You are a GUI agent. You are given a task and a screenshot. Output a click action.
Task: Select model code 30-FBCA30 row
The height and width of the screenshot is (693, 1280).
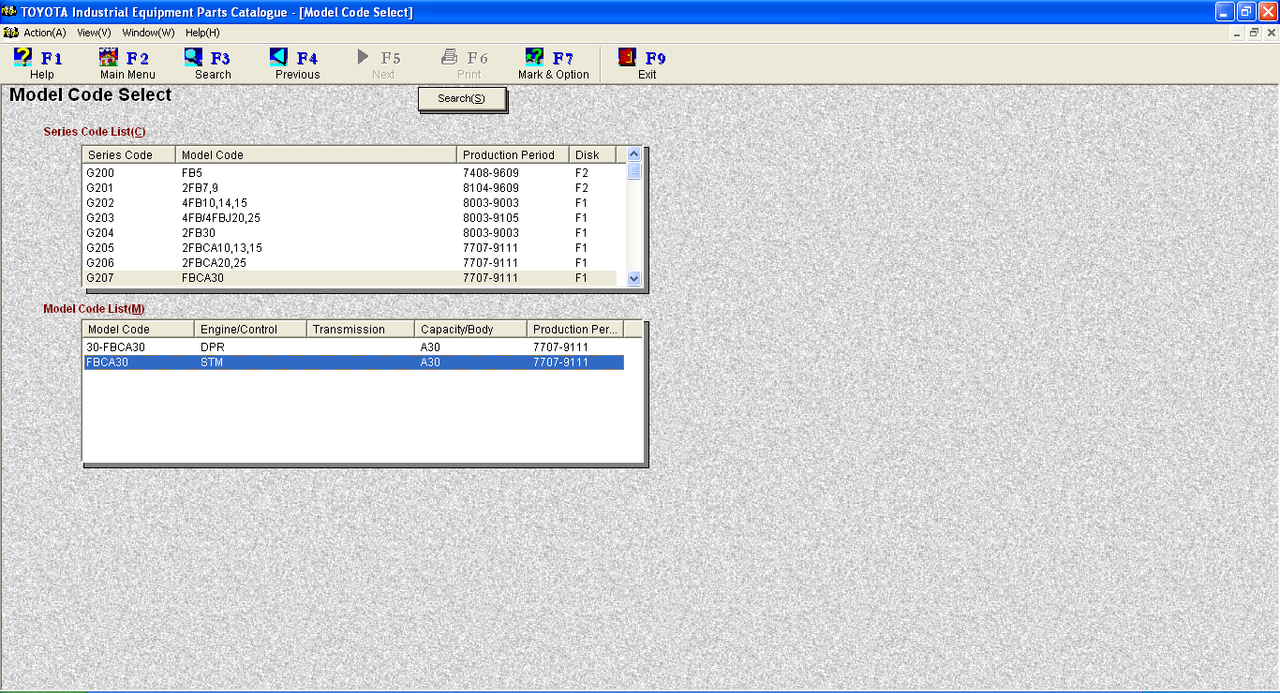(x=354, y=347)
